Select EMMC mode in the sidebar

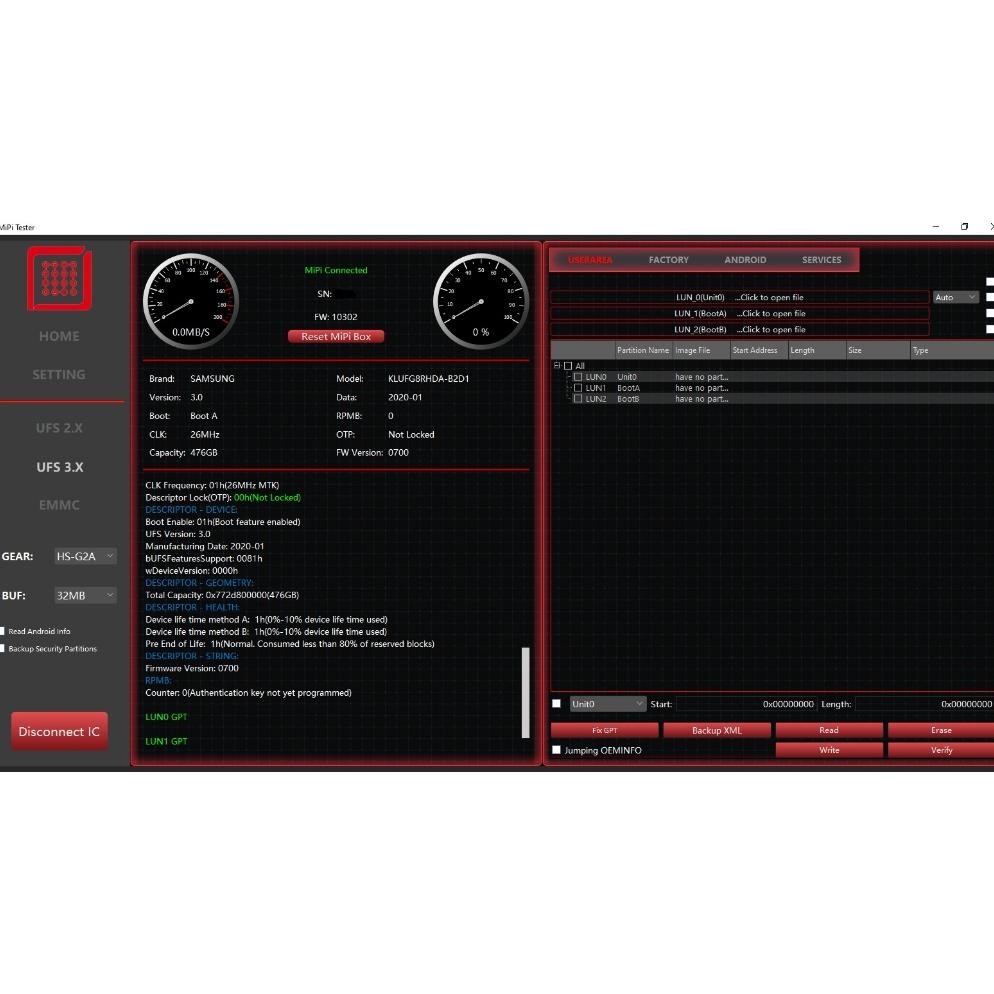click(58, 505)
